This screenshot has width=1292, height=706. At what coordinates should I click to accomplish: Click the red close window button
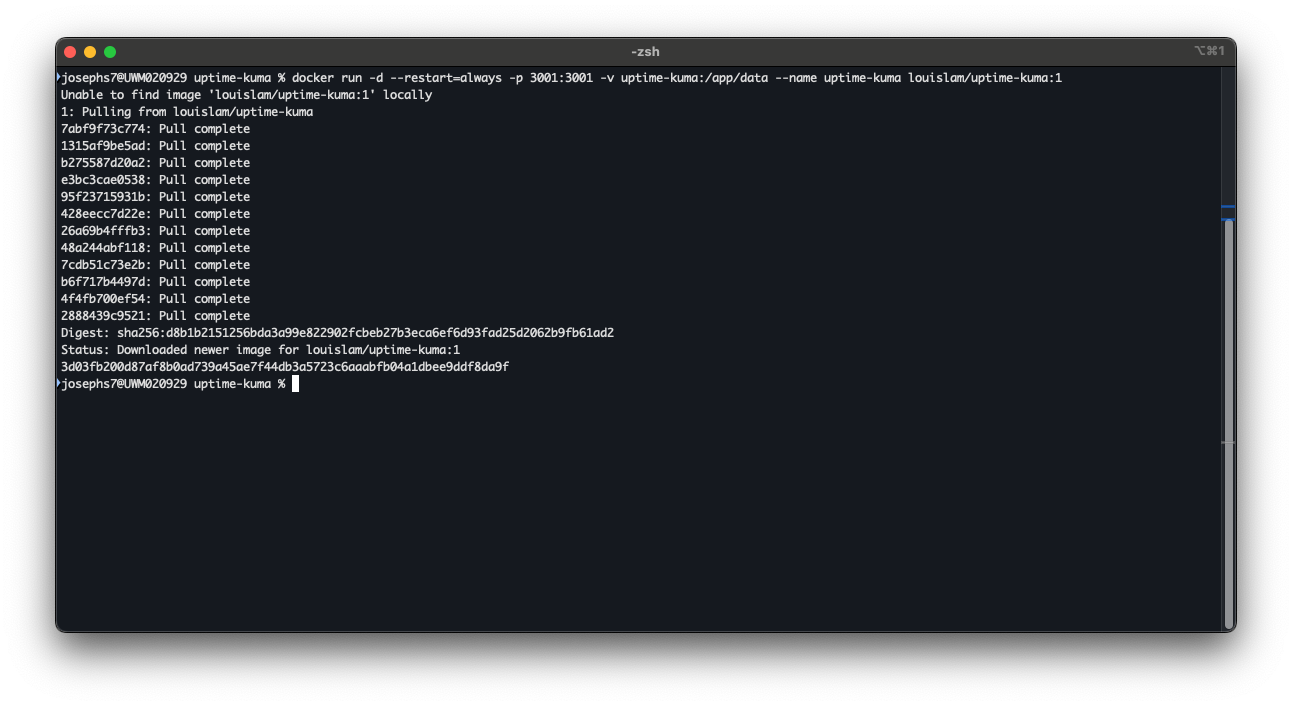70,52
